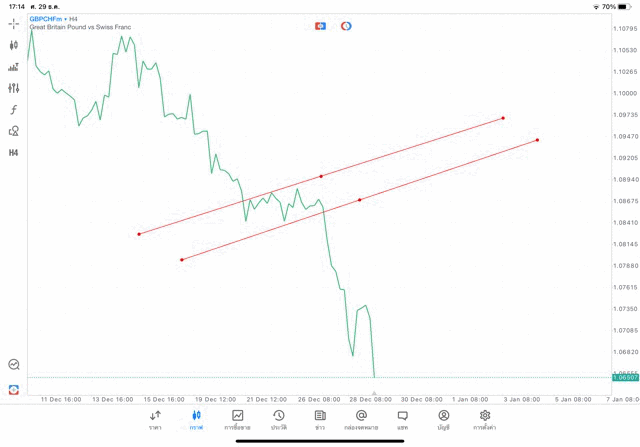Screen dimensions: 640x447
Task: Switch to the ราคา (Quotes) tab
Action: point(155,419)
